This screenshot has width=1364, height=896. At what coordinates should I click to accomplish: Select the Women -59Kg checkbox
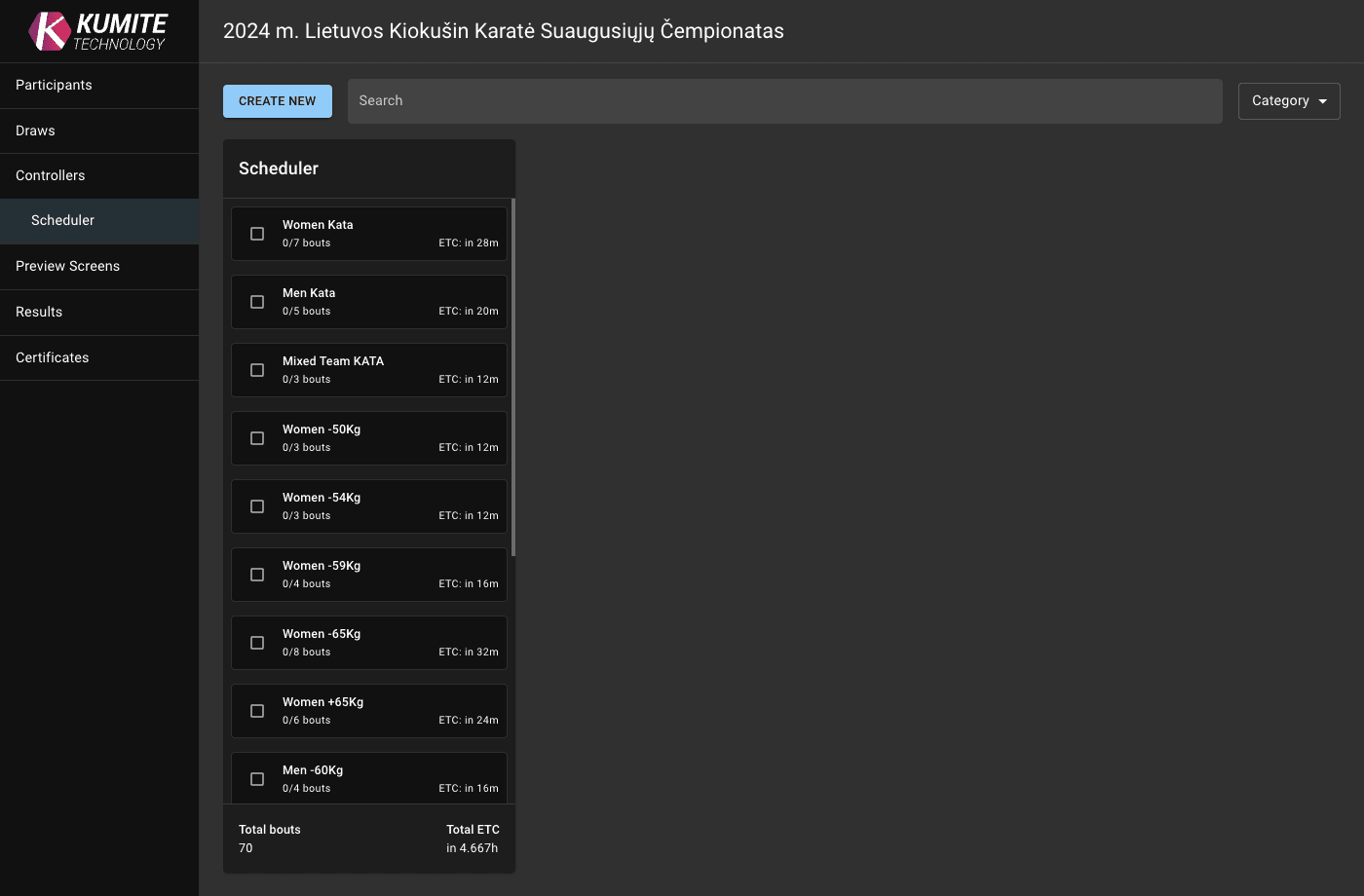tap(256, 574)
